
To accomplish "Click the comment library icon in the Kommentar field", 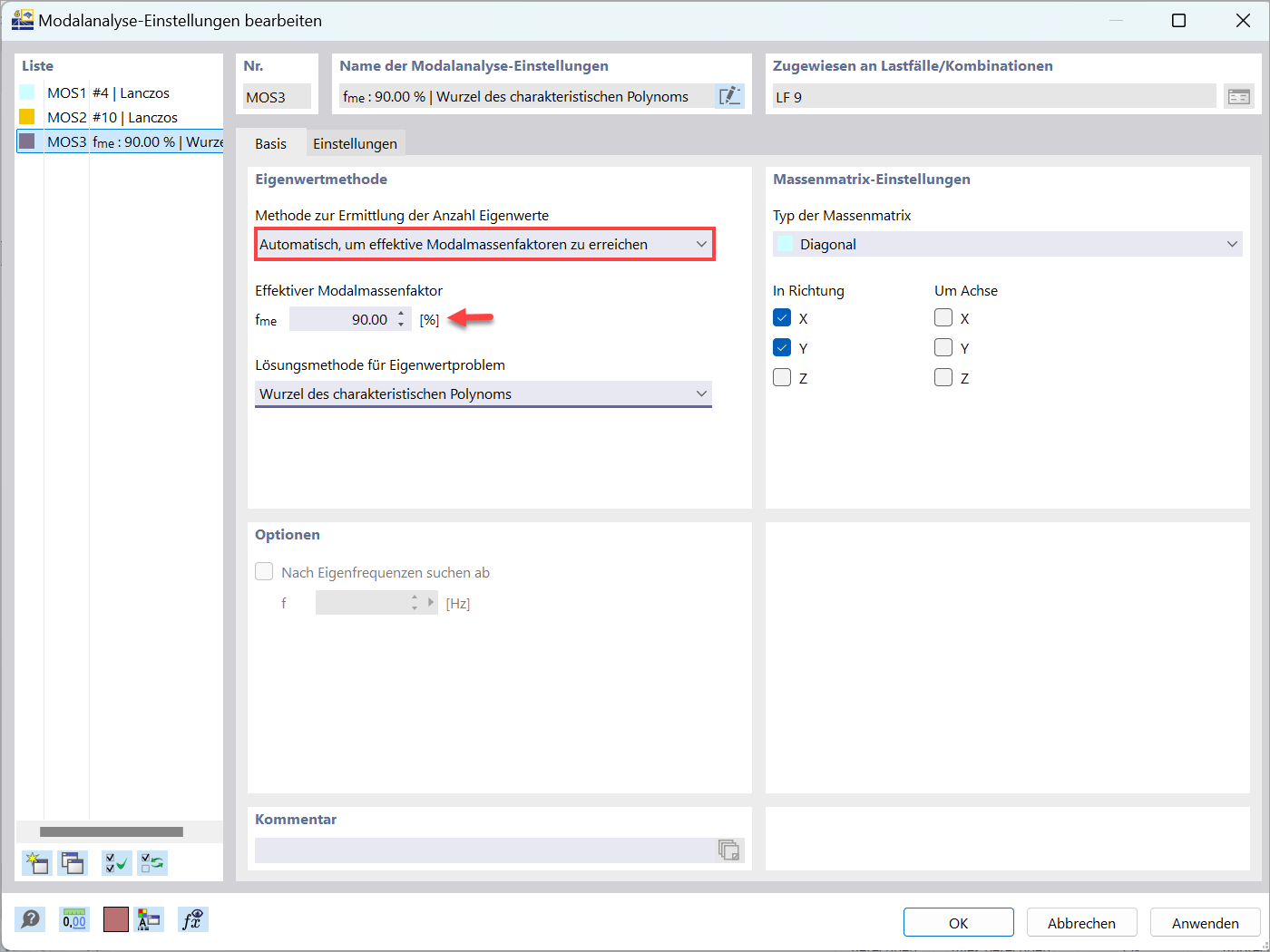I will [x=729, y=850].
